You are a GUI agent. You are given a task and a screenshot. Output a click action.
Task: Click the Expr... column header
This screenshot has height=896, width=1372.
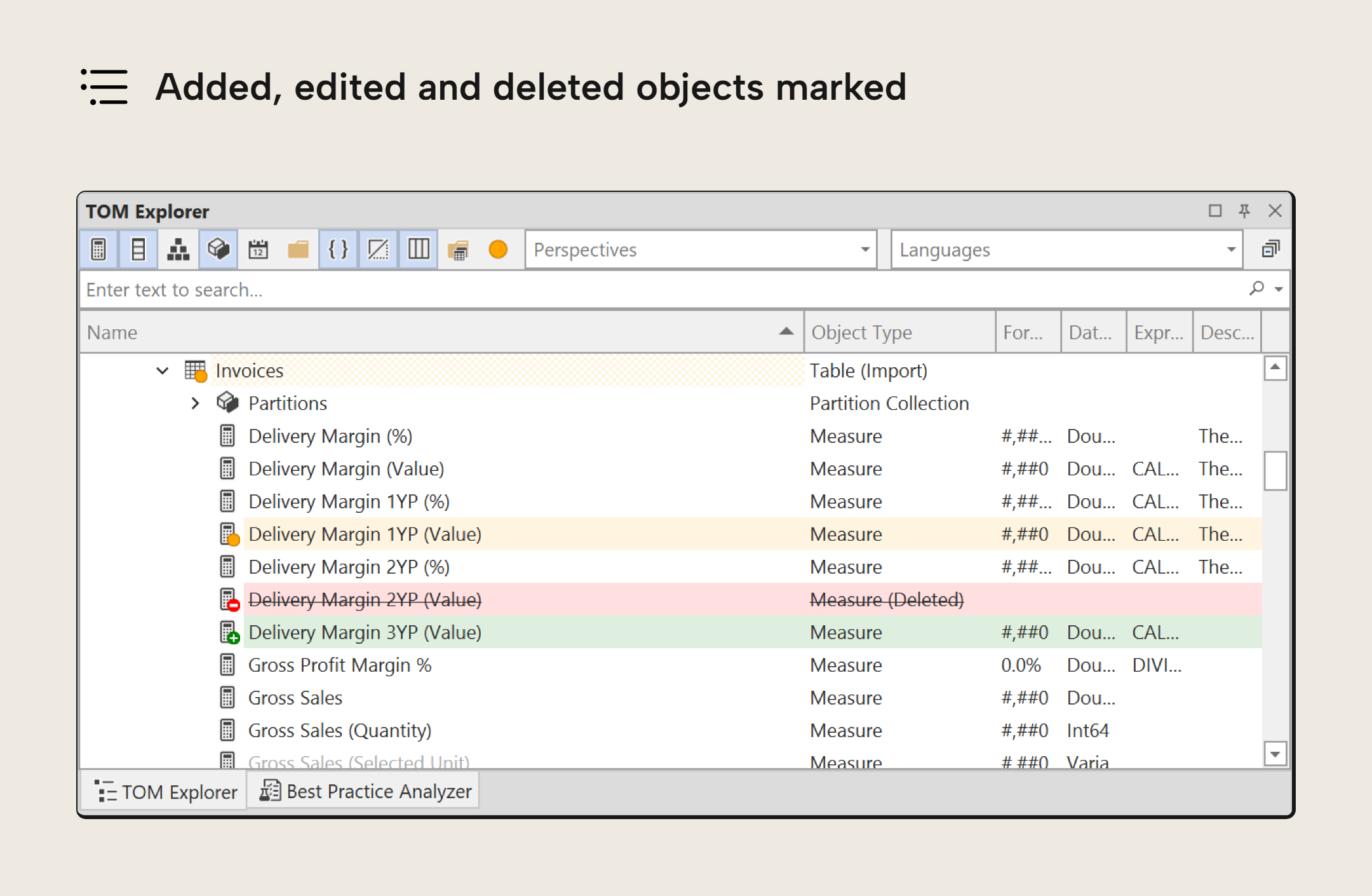tap(1159, 332)
